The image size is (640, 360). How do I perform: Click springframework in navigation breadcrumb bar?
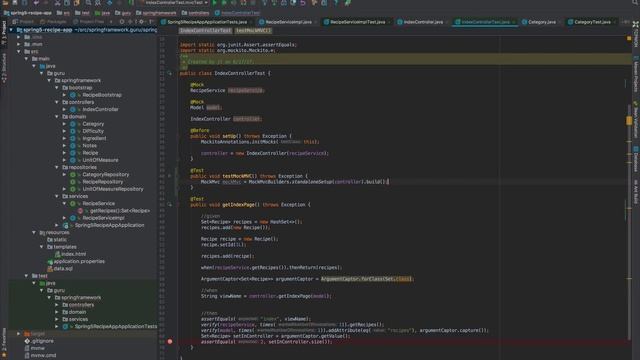[156, 13]
